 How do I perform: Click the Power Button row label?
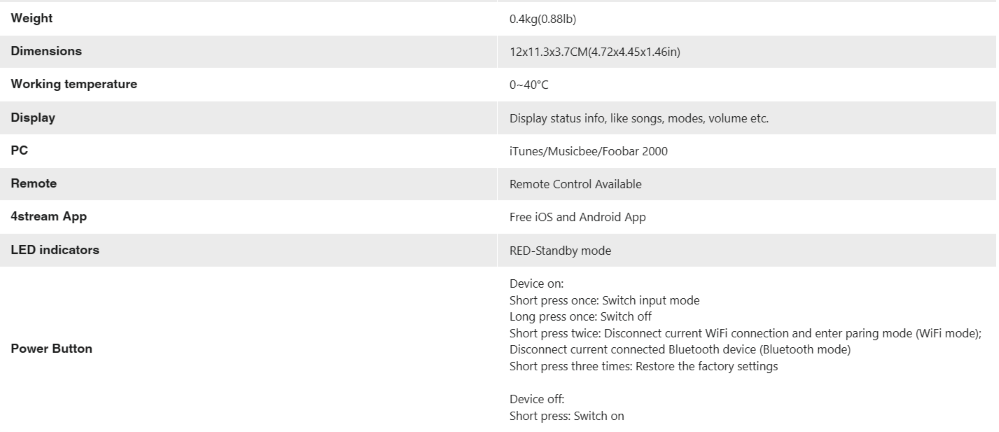click(51, 349)
